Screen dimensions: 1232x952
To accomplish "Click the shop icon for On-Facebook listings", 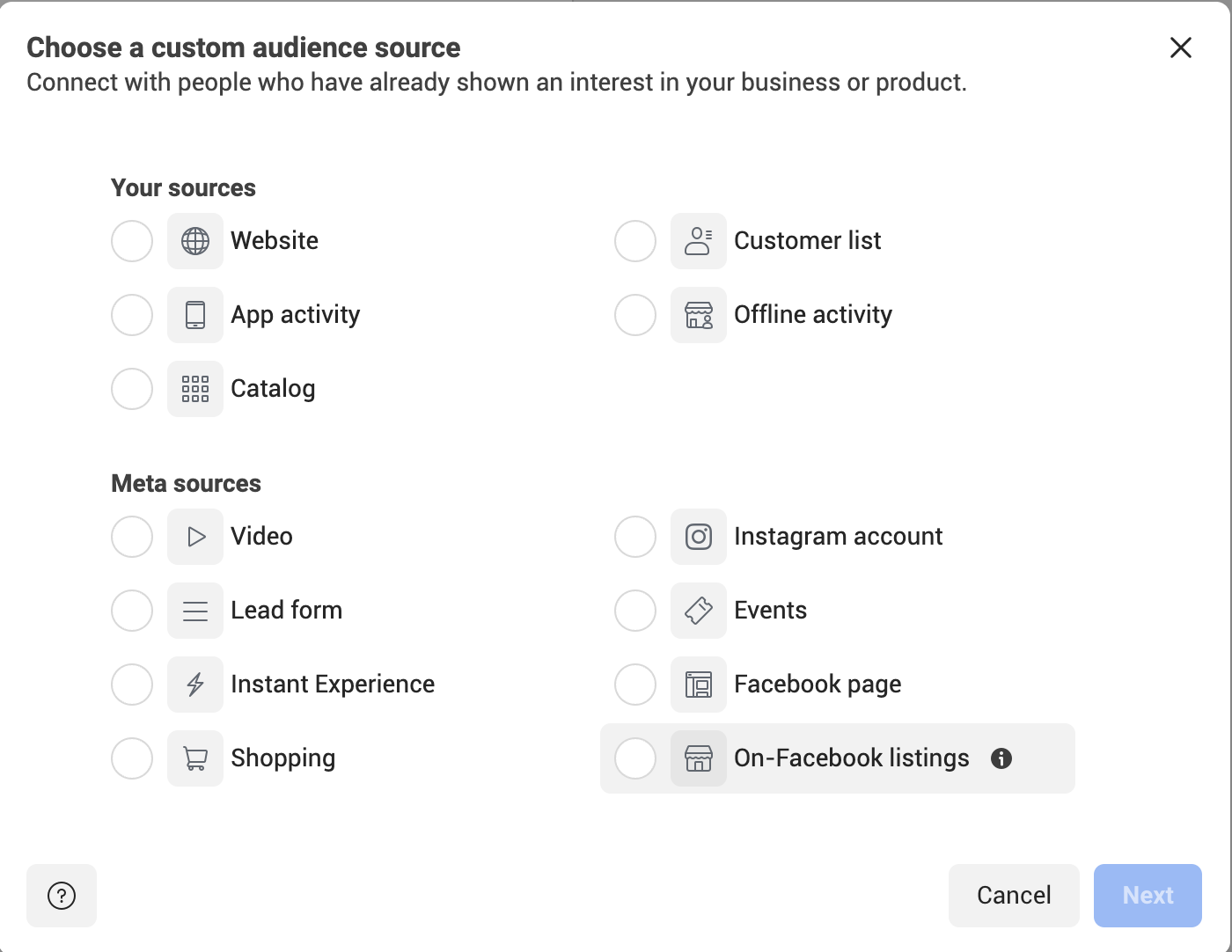I will (699, 758).
